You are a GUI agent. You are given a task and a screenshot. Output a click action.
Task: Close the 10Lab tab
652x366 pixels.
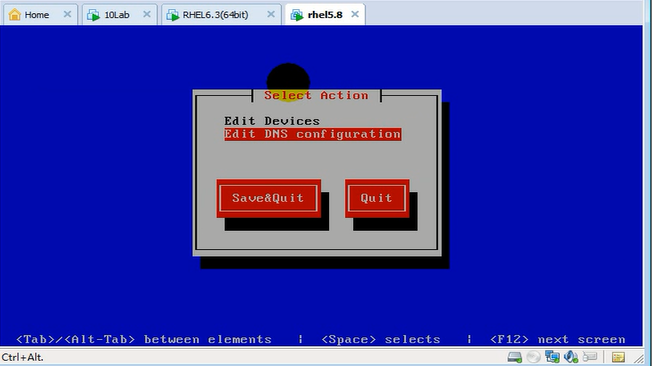[147, 14]
